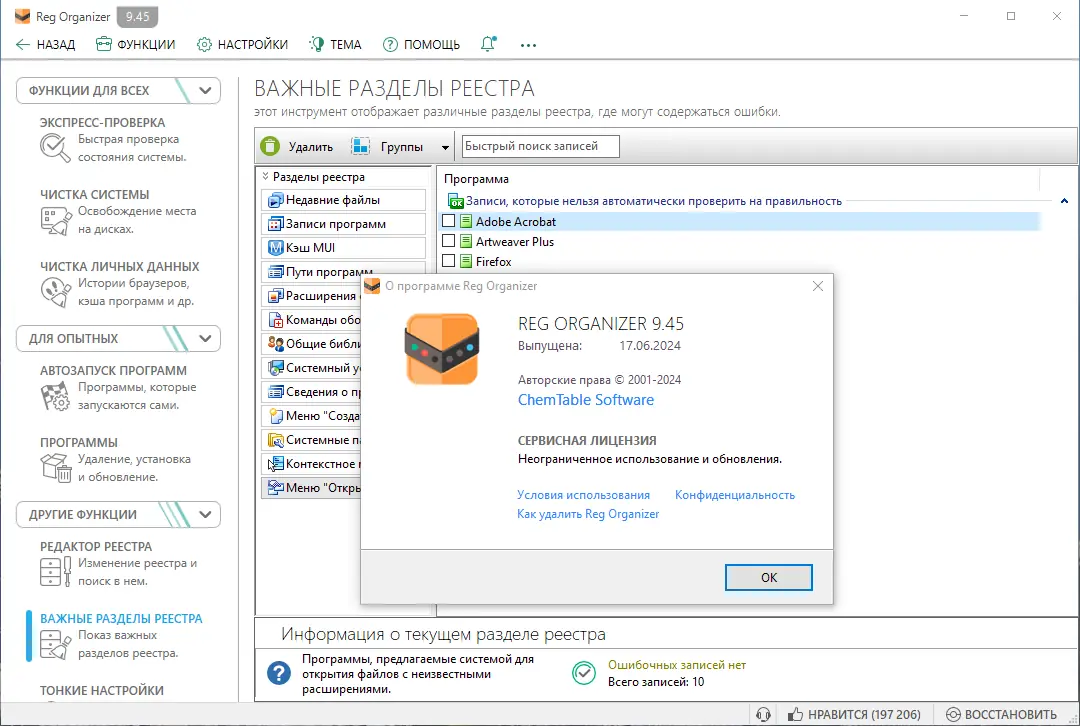Open the Условия использования link

click(x=583, y=495)
